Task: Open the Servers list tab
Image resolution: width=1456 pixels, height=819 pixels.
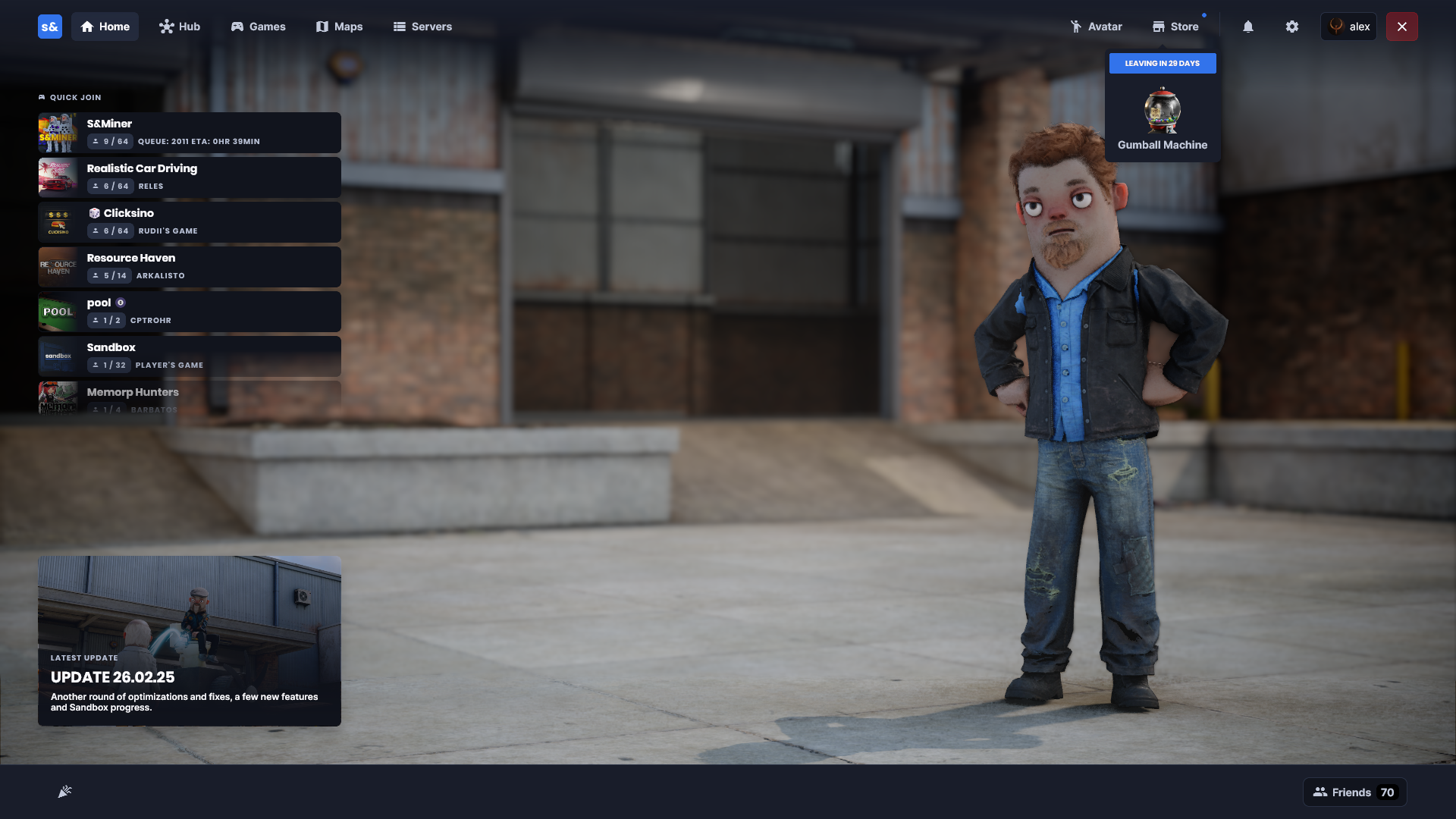Action: 422,27
